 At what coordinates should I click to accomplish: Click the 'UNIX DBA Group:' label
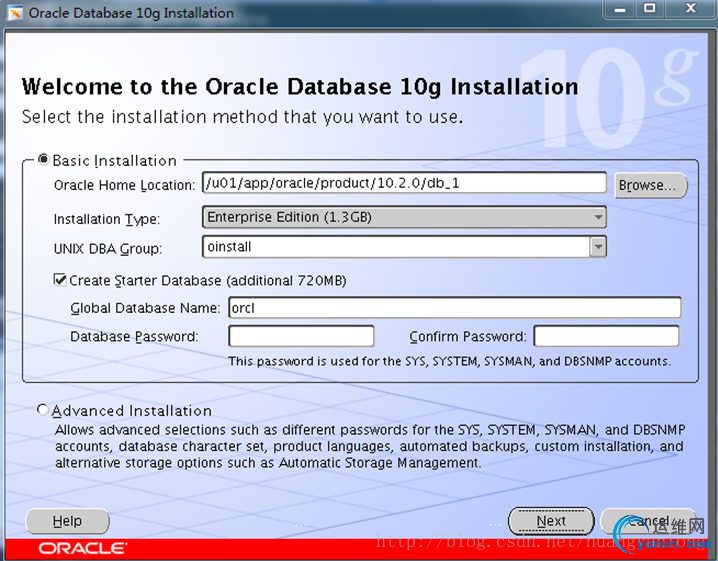point(108,249)
